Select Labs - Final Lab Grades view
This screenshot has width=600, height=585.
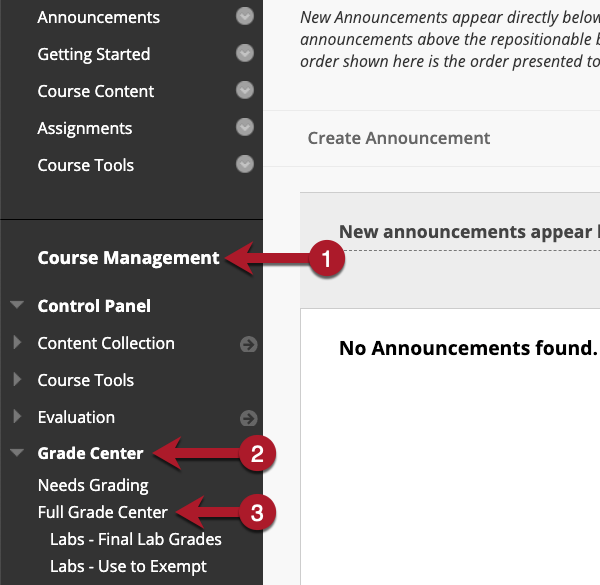click(136, 539)
